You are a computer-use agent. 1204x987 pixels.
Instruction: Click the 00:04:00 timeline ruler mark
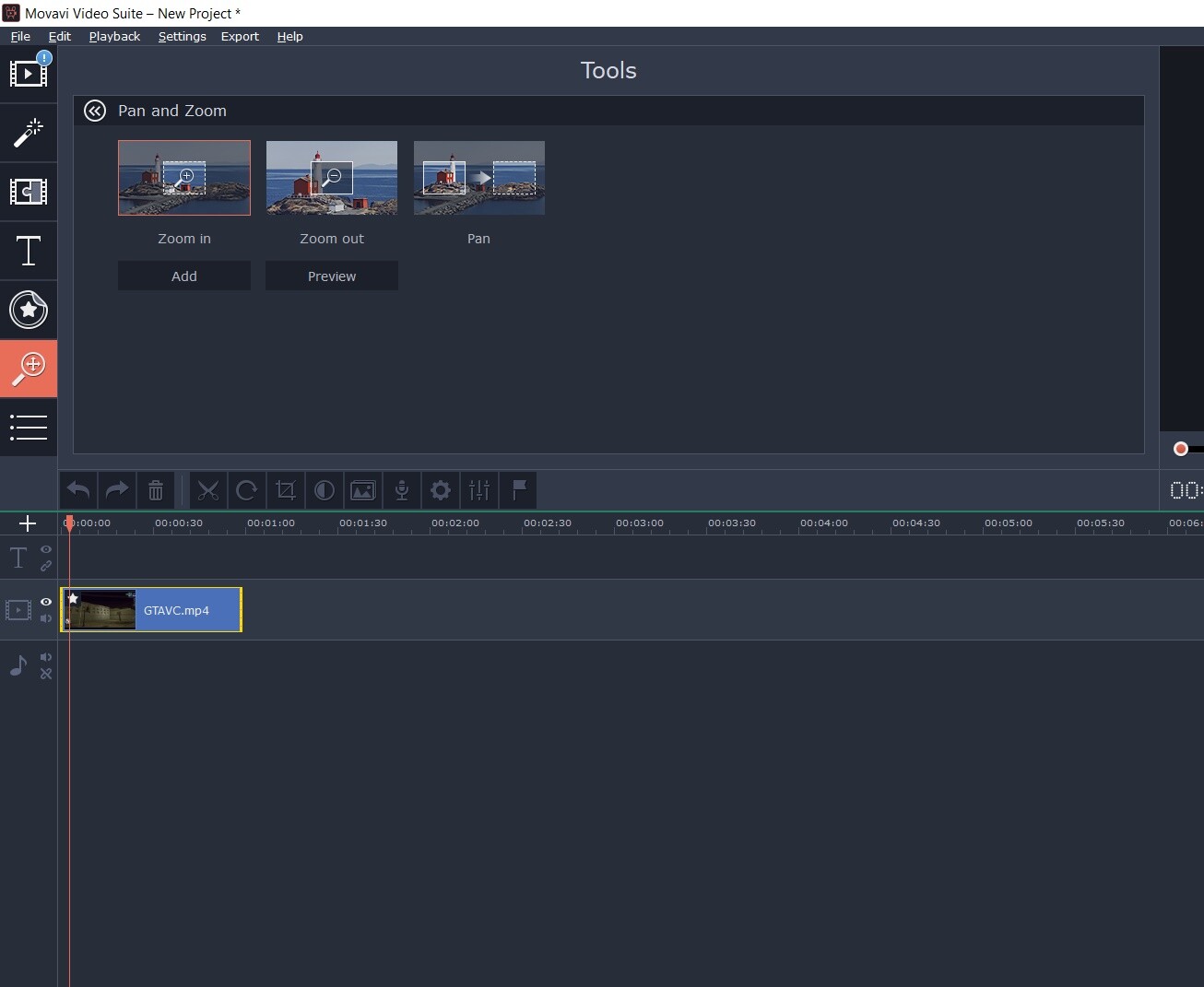point(824,523)
